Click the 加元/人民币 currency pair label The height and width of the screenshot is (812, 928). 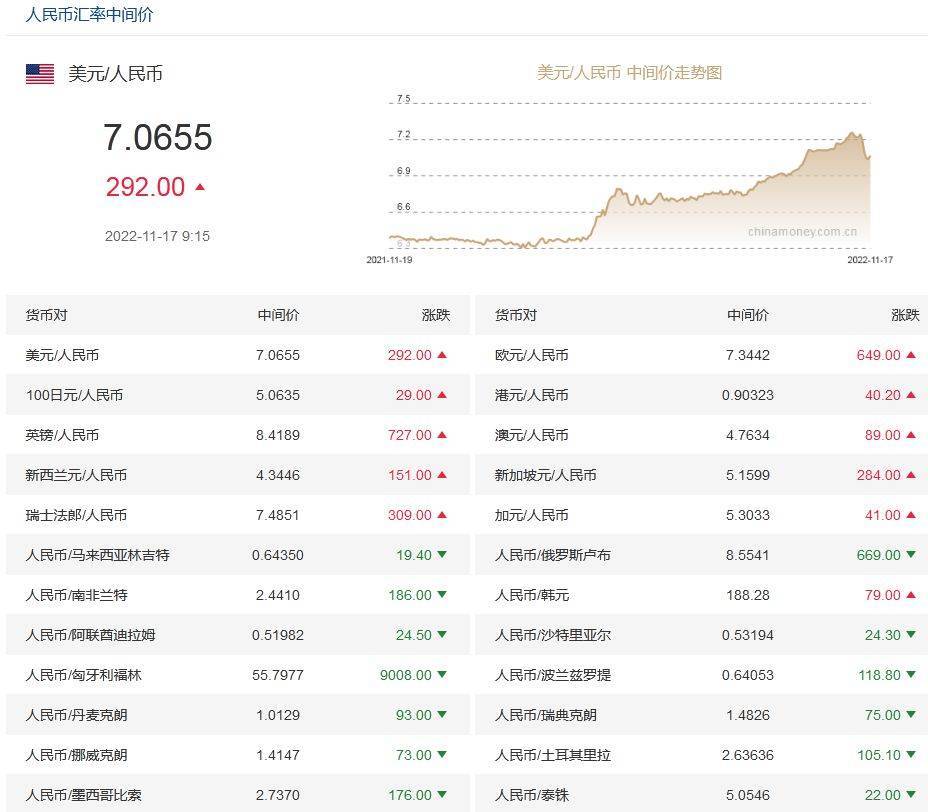tap(531, 515)
